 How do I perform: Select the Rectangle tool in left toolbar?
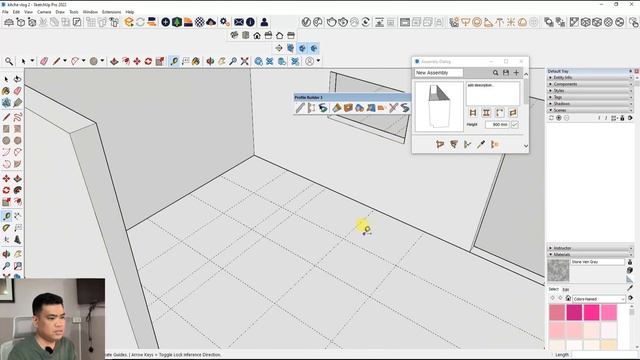coord(6,129)
